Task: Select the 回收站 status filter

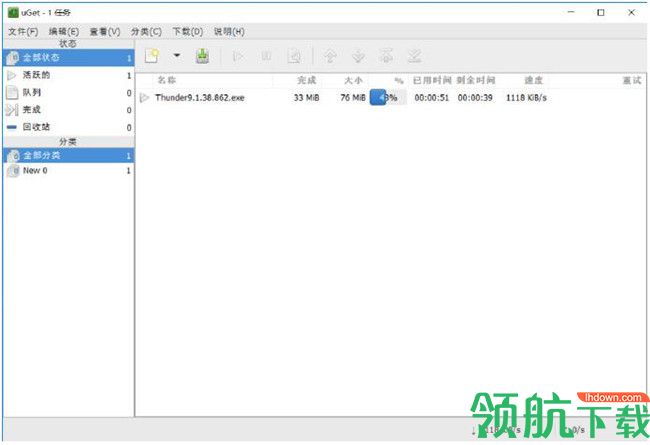Action: tap(69, 127)
